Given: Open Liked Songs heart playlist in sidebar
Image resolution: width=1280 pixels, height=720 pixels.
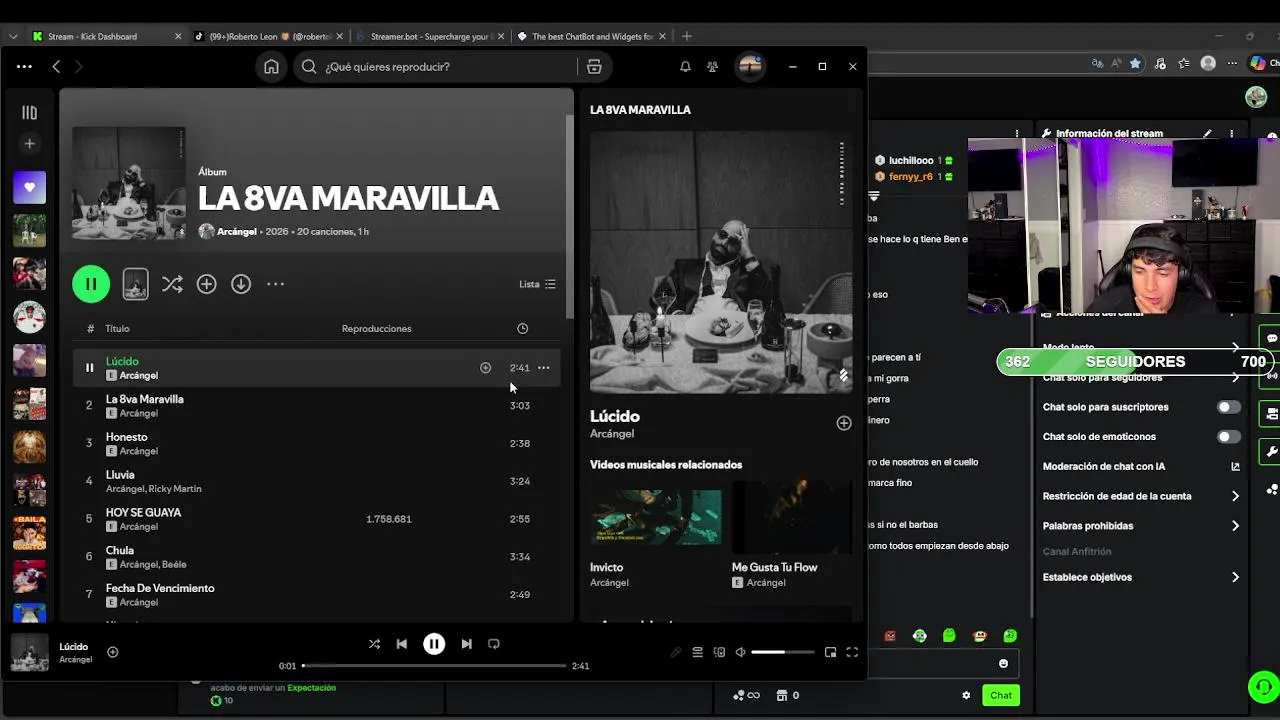Looking at the screenshot, I should pyautogui.click(x=29, y=187).
